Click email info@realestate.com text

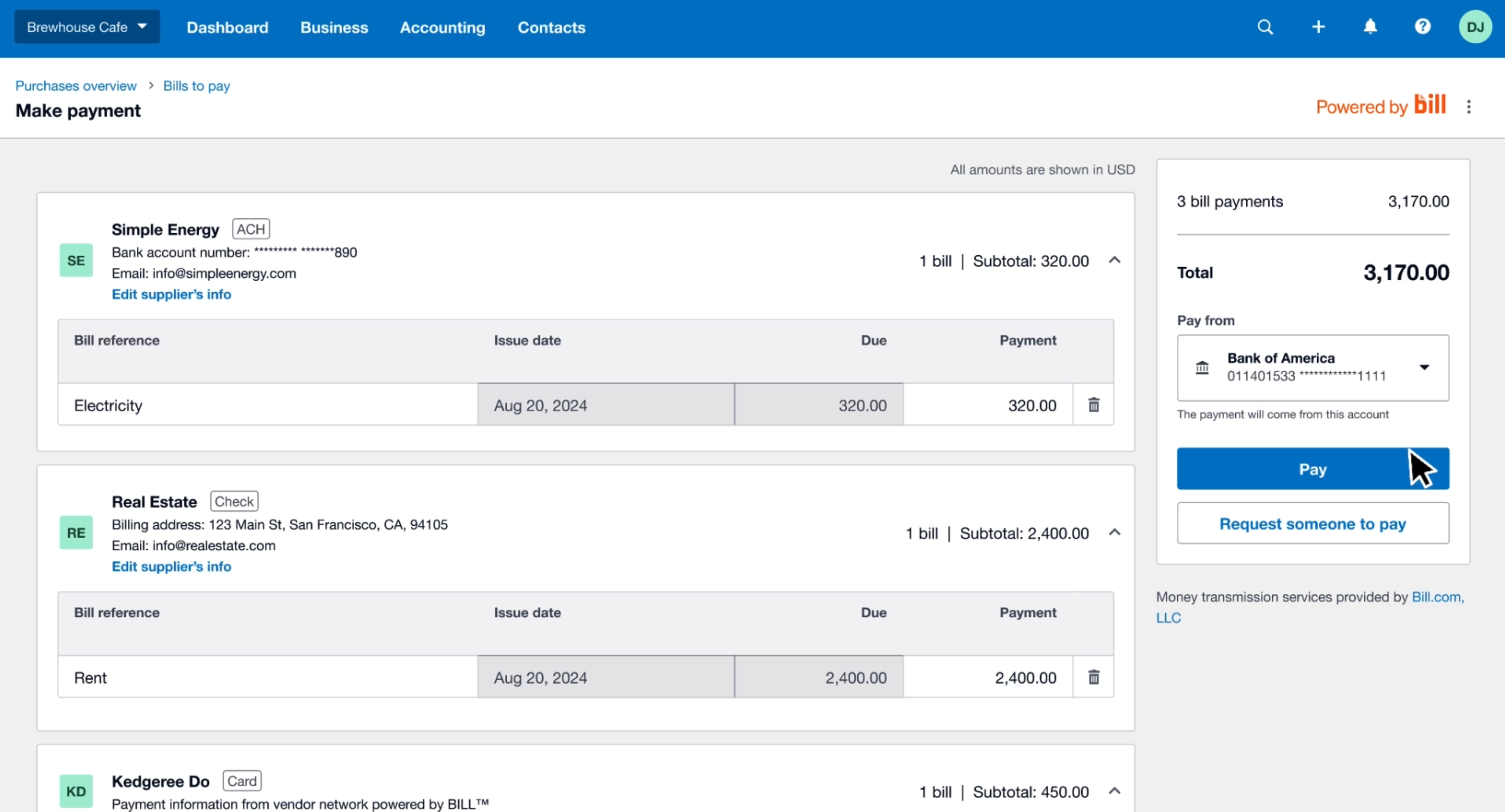[193, 545]
